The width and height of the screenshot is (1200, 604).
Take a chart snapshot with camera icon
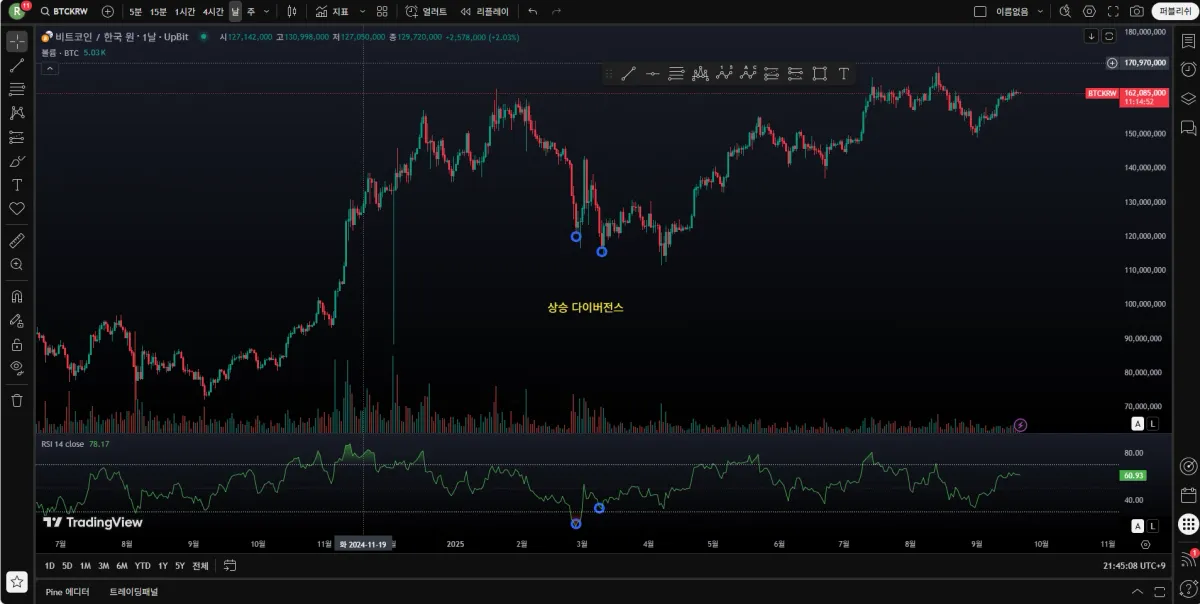tap(1137, 11)
